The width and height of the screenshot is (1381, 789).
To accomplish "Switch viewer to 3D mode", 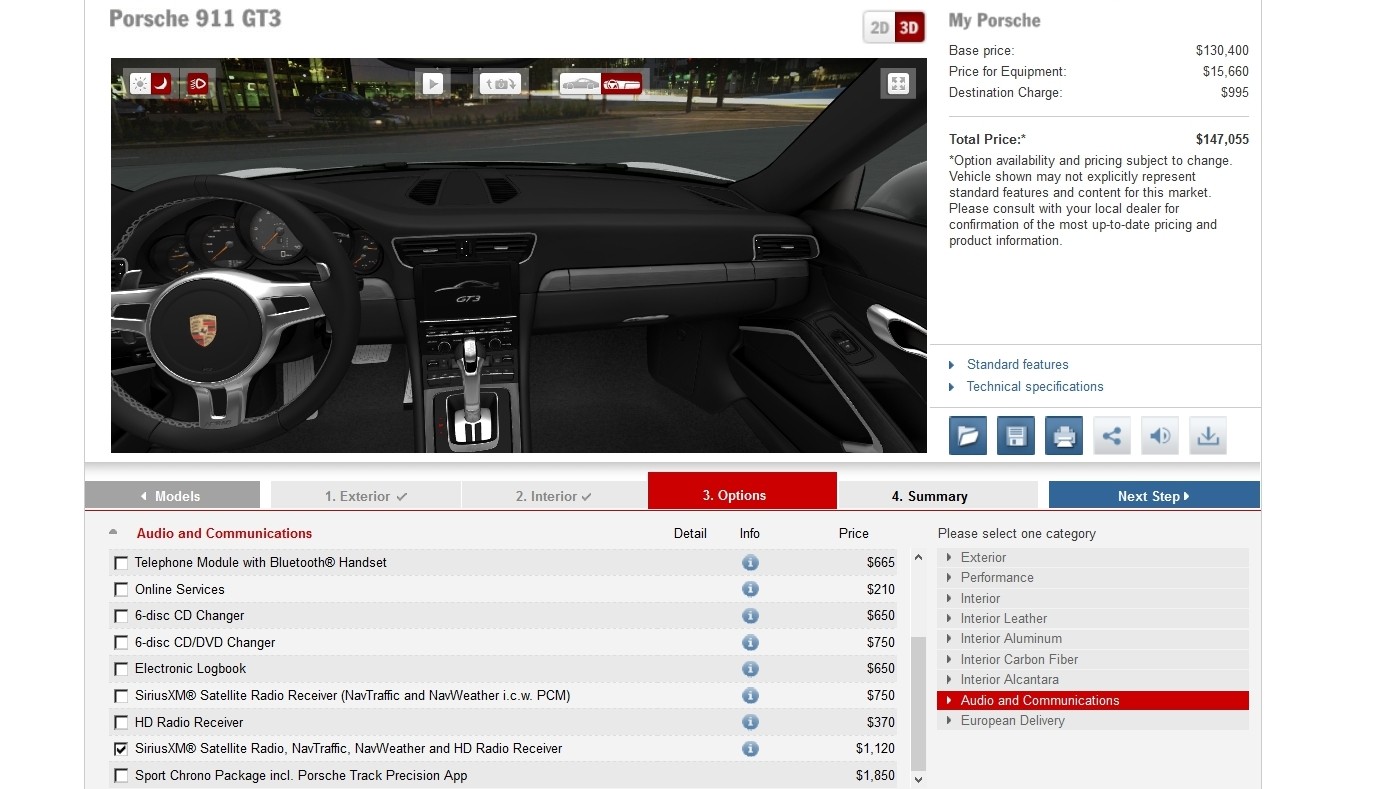I will [909, 28].
